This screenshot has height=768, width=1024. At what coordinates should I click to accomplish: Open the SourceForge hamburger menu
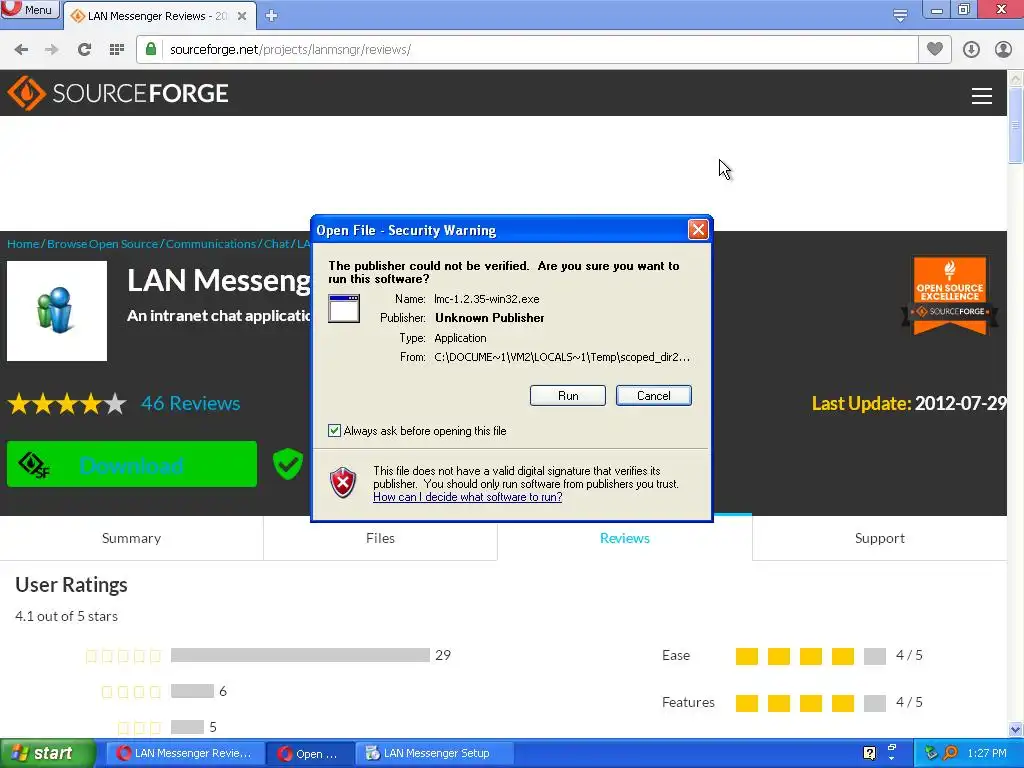(982, 96)
